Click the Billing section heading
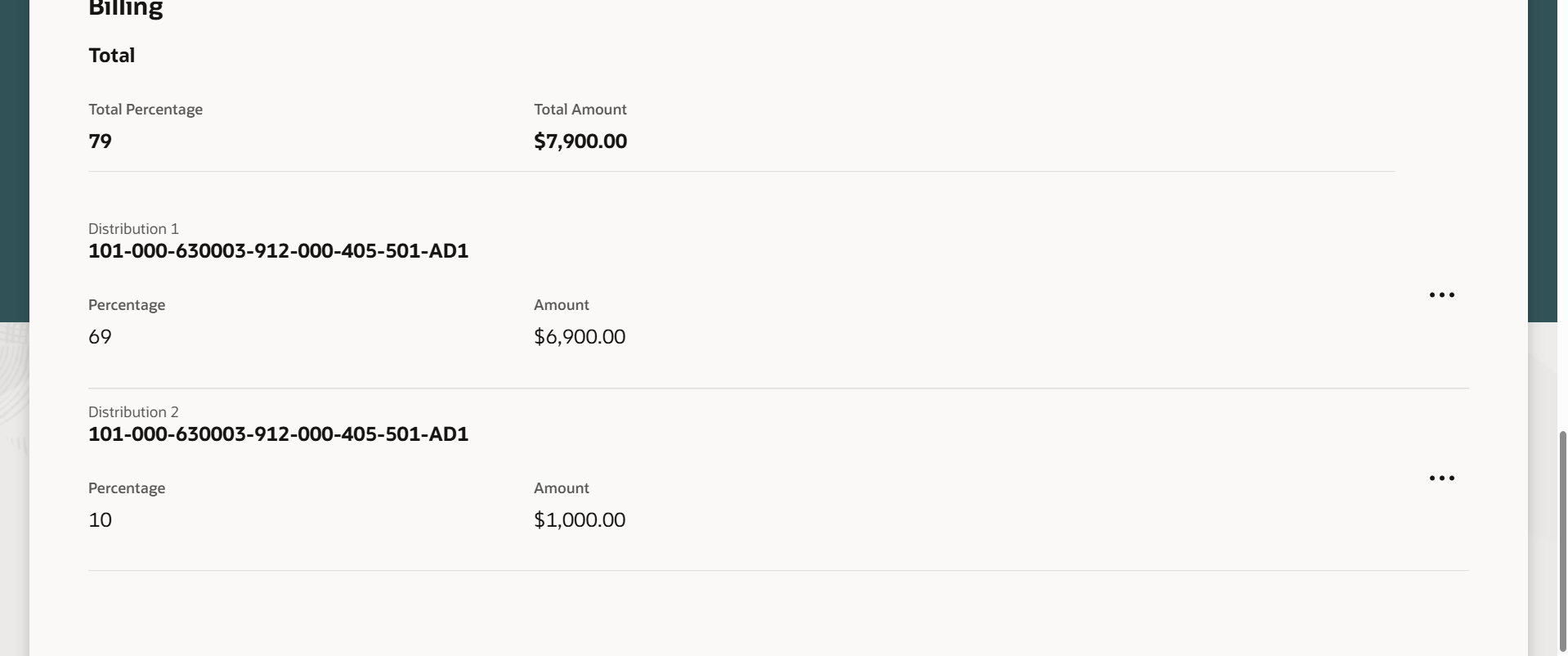The image size is (1568, 656). (126, 9)
